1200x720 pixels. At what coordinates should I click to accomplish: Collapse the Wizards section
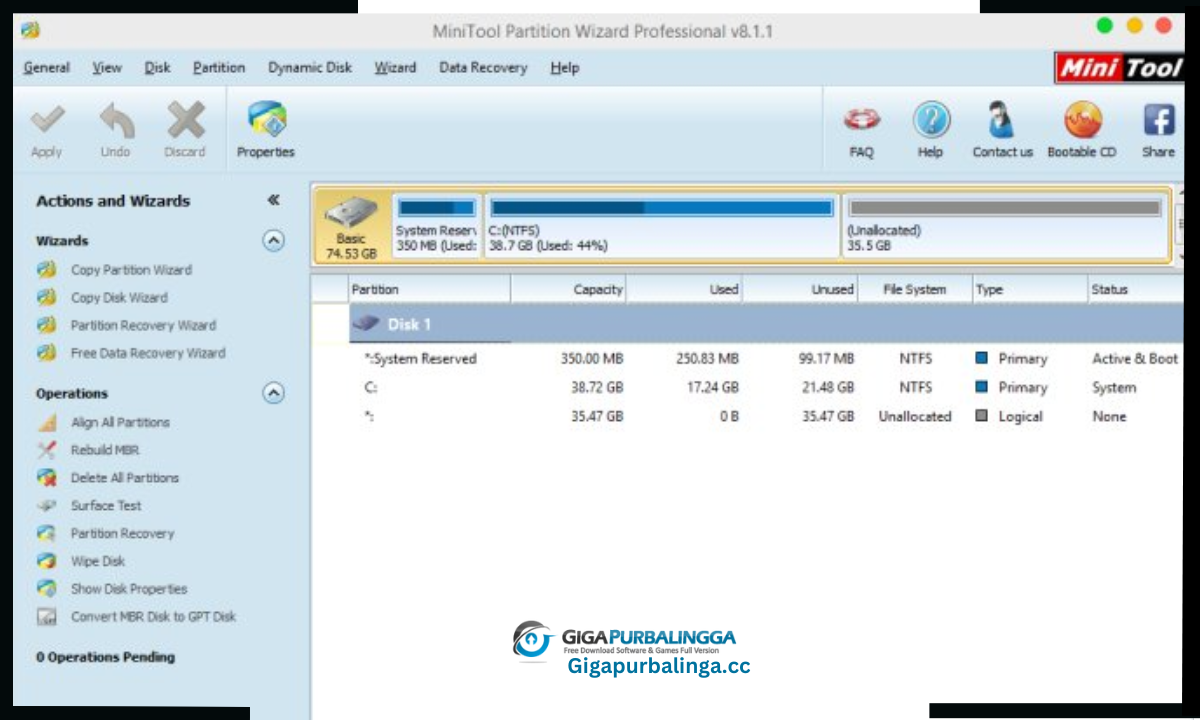coord(273,241)
